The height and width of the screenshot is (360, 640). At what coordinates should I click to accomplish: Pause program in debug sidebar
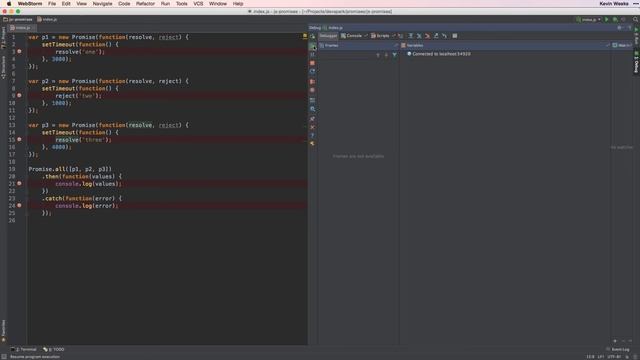pos(312,54)
